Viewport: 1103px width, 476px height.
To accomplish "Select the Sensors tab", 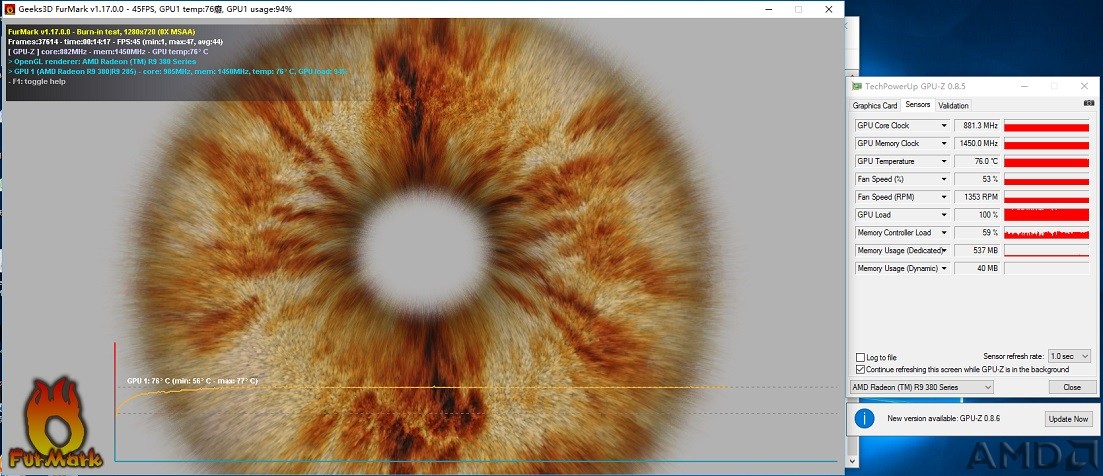I will [918, 105].
